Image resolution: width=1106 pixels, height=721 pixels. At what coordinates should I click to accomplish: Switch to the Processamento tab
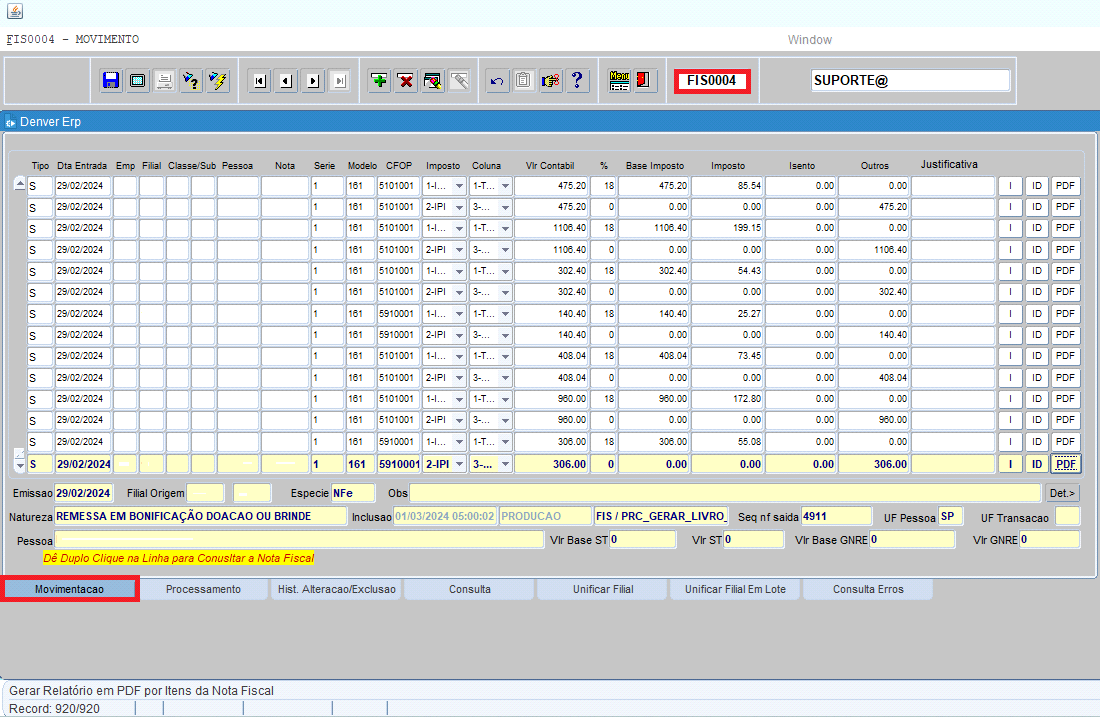point(203,590)
